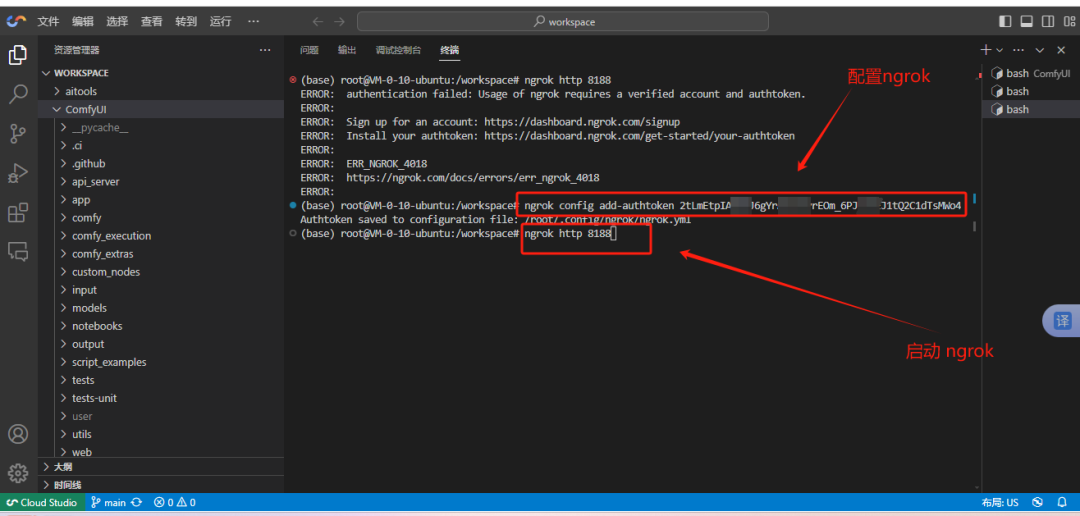The image size is (1080, 516).
Task: Toggle the bottom panel layout icon
Action: click(x=1026, y=21)
